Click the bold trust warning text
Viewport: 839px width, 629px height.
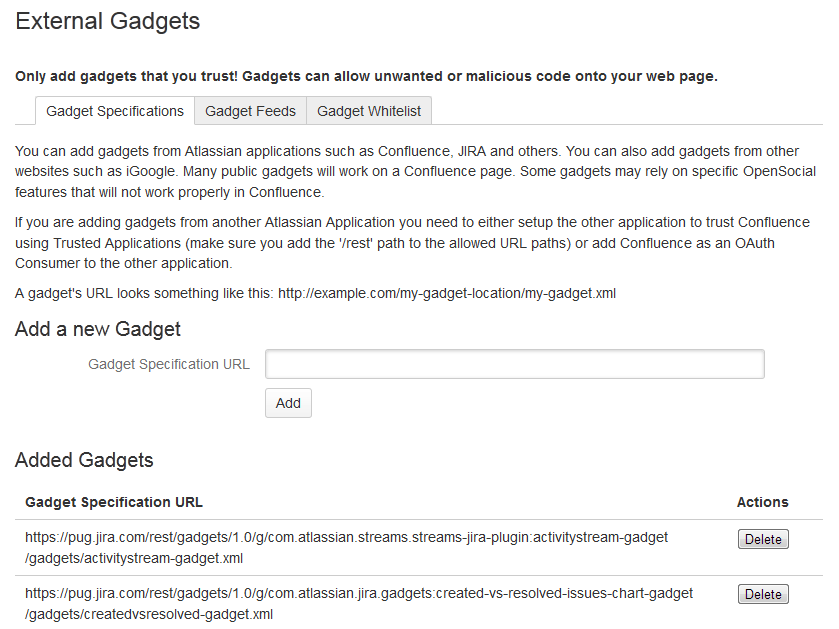click(x=366, y=76)
